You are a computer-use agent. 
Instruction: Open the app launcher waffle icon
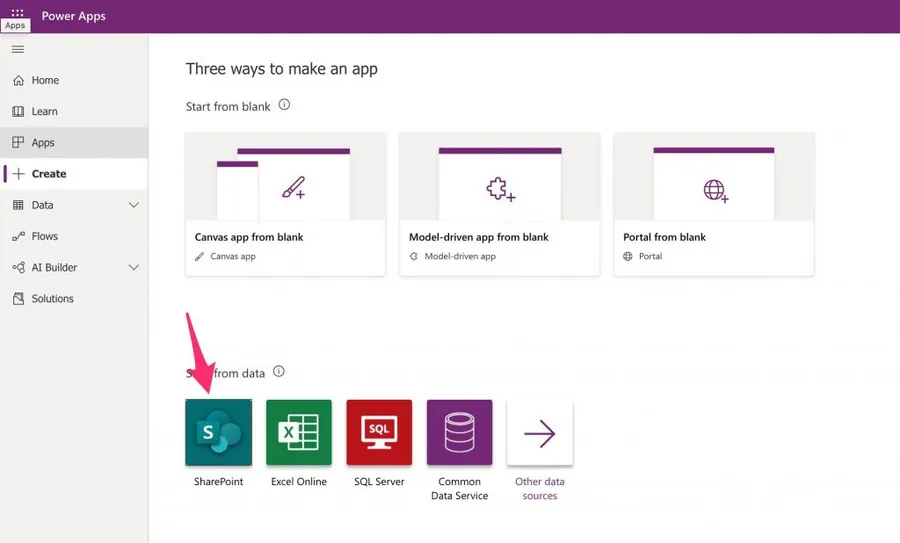click(17, 13)
